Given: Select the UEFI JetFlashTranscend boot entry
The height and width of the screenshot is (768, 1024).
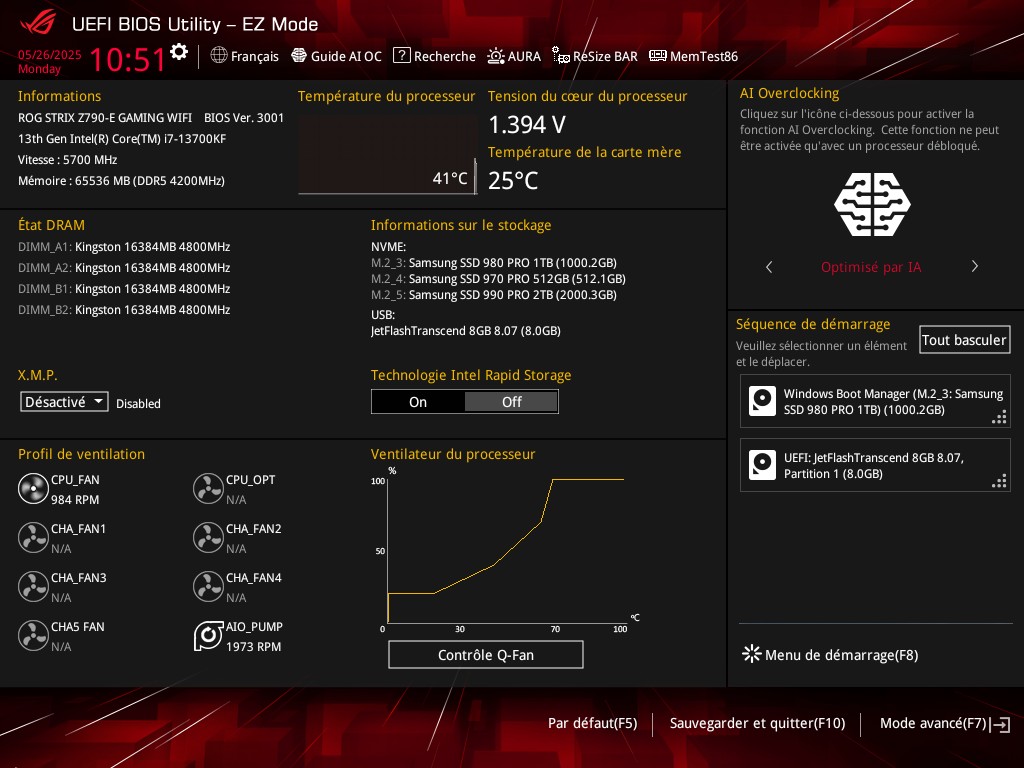Looking at the screenshot, I should point(875,465).
